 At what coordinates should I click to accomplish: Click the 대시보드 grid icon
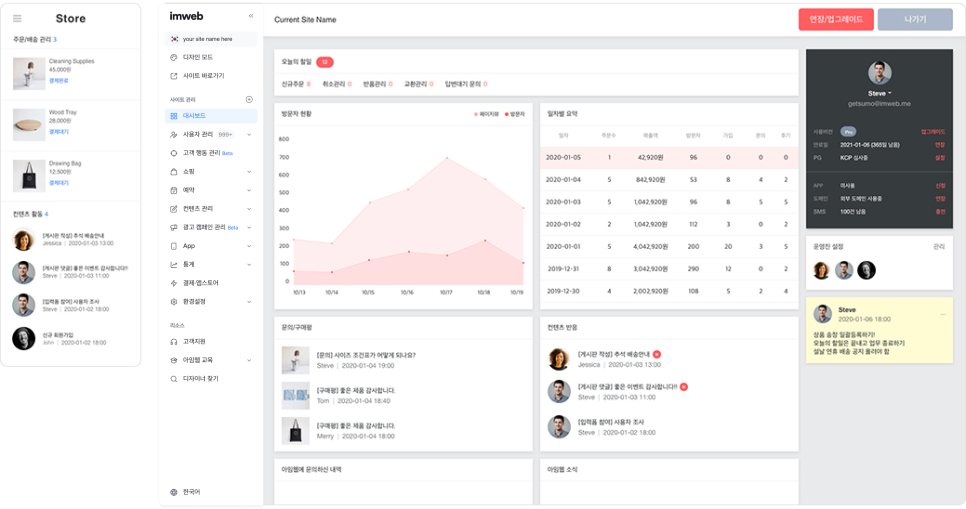pyautogui.click(x=174, y=116)
